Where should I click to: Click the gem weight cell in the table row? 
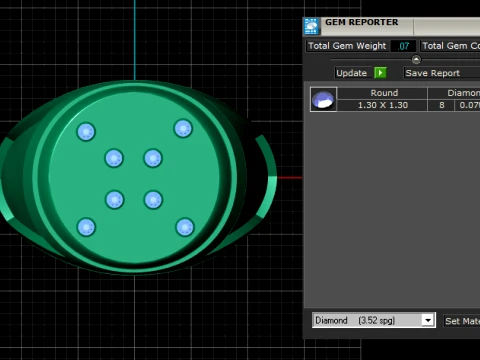coord(468,105)
